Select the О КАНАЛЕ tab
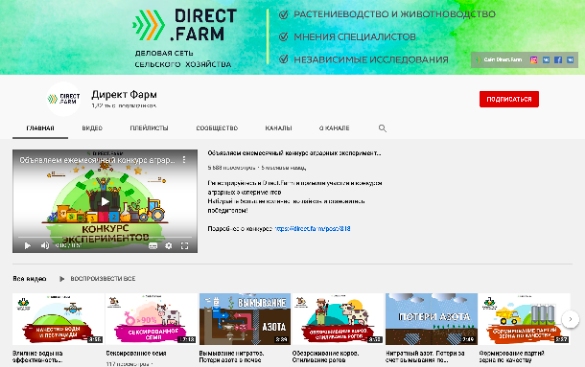The height and width of the screenshot is (367, 585). pyautogui.click(x=334, y=128)
